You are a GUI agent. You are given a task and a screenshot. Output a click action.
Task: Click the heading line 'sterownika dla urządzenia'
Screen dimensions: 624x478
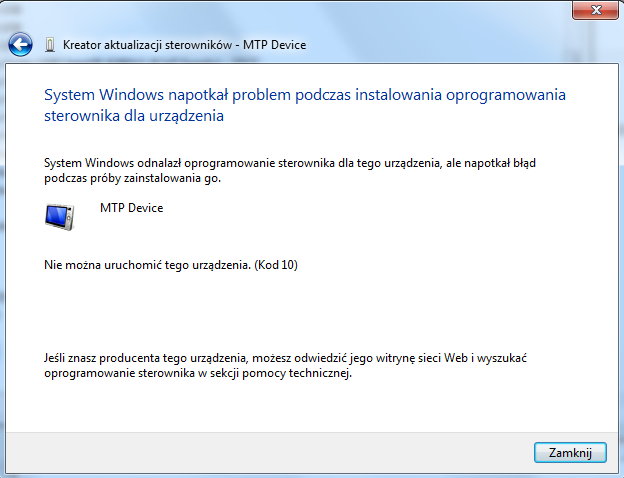click(134, 116)
